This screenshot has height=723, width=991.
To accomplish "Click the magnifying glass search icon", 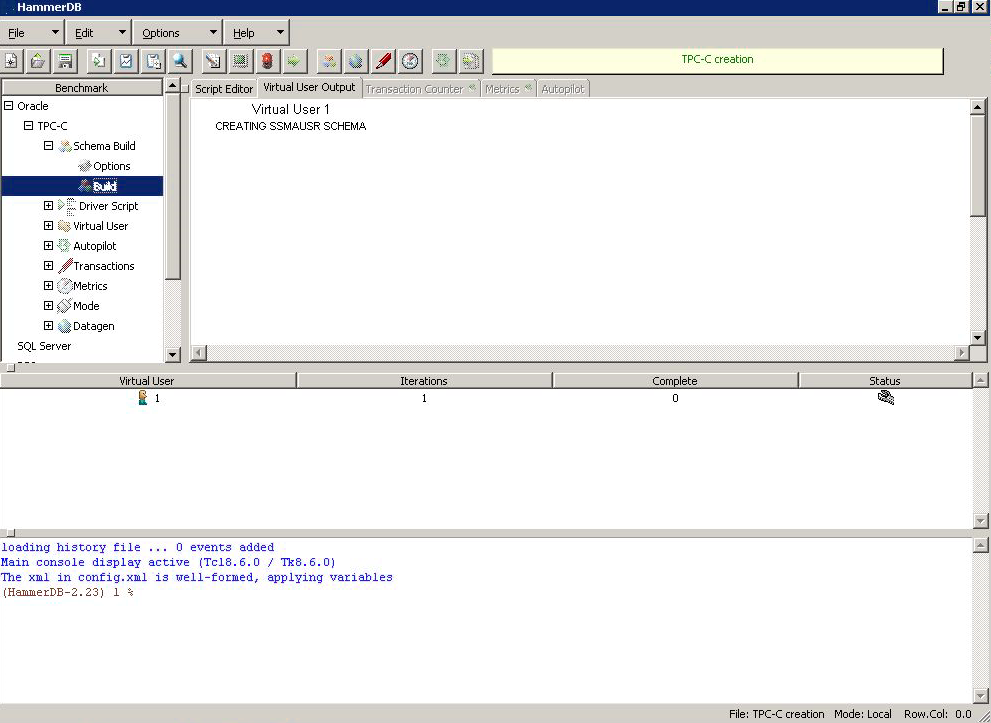I will (x=180, y=61).
